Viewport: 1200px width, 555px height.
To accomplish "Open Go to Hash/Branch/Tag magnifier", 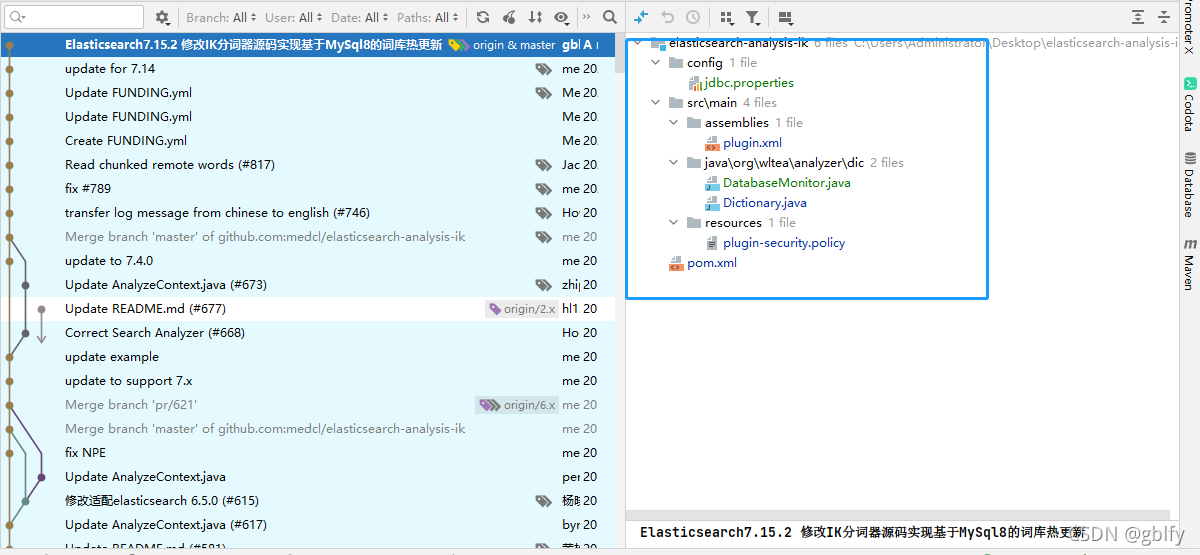I will pos(610,17).
